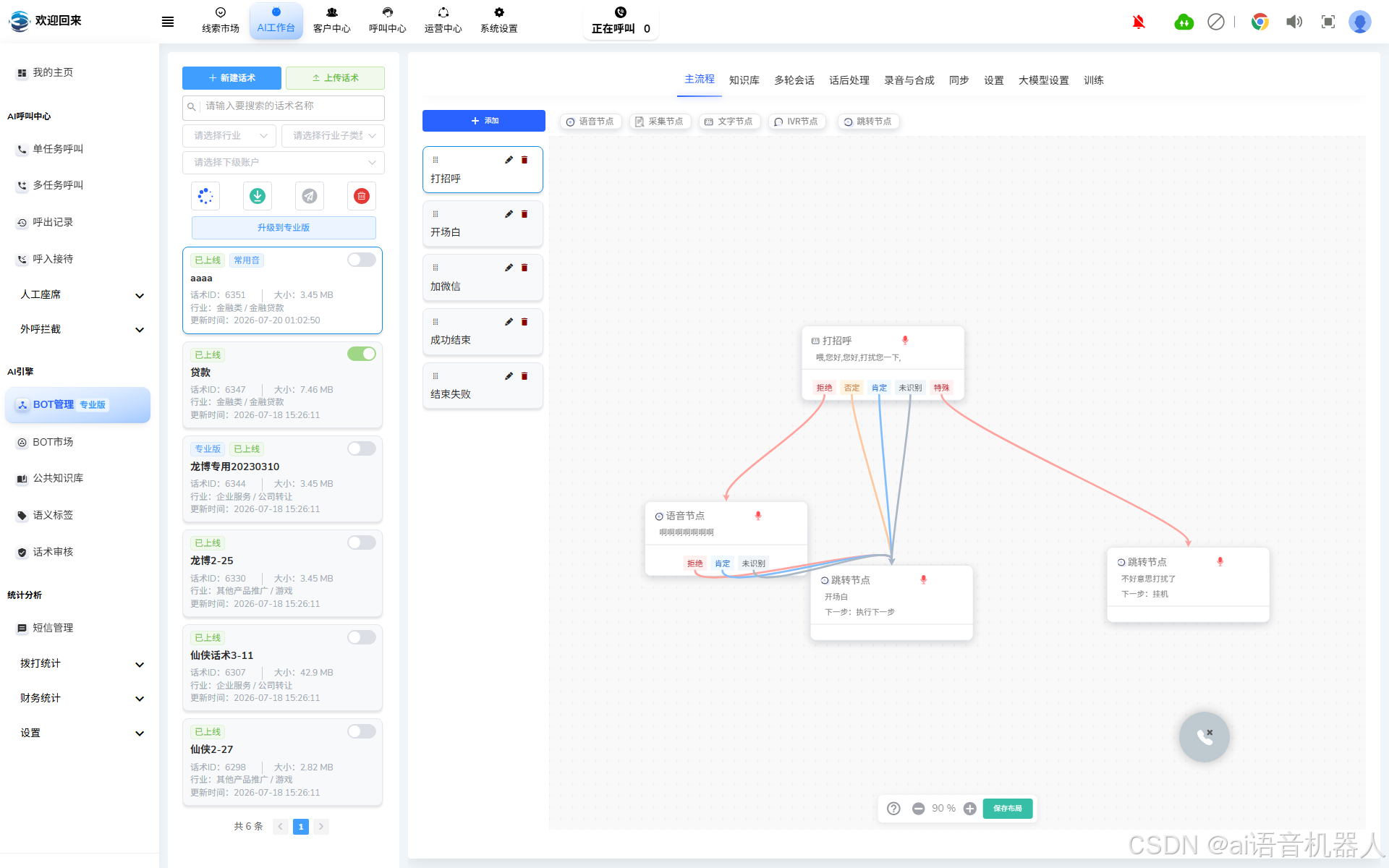
Task: Switch to the 知识库 tab
Action: (x=744, y=80)
